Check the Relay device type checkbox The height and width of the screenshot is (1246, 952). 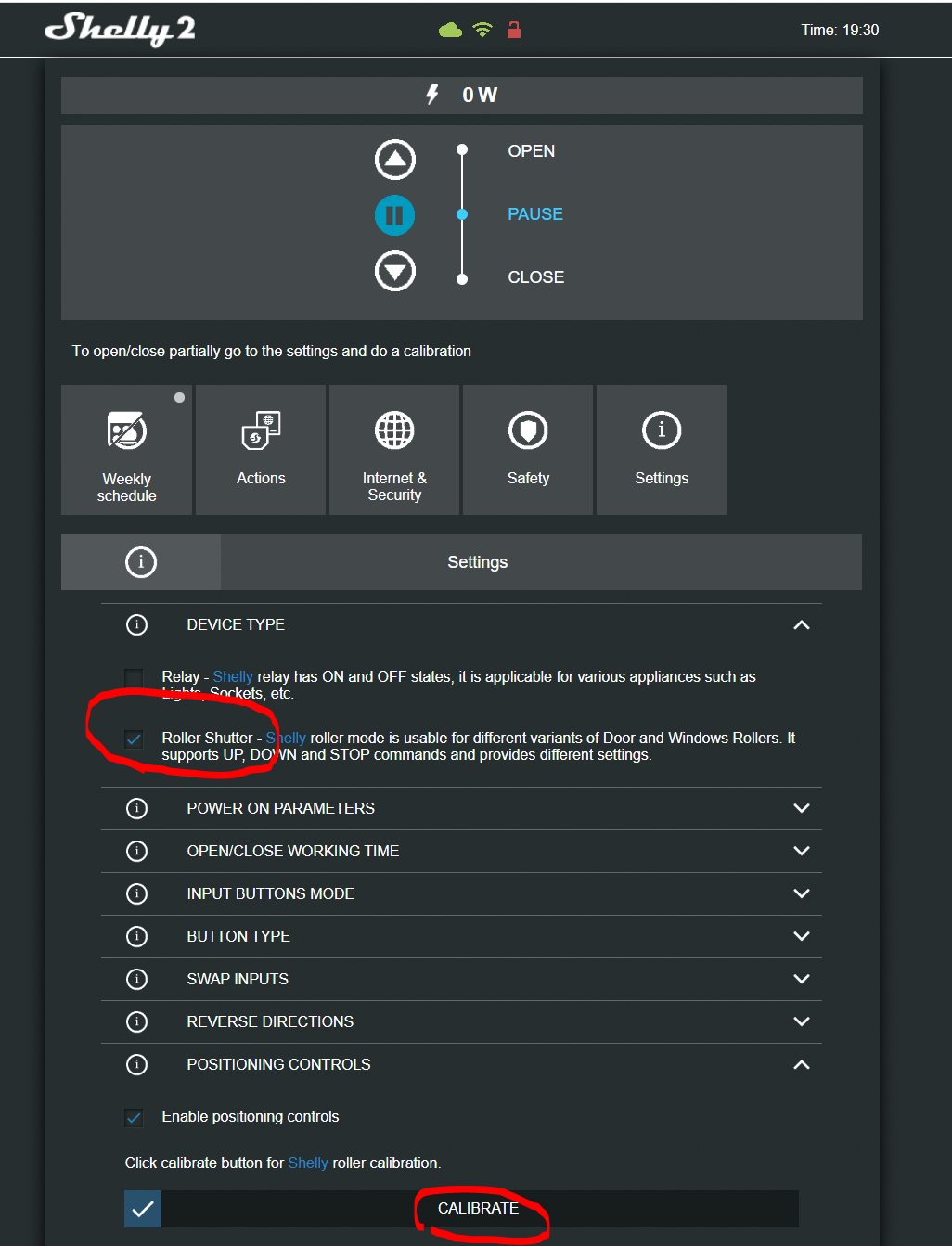coord(134,677)
